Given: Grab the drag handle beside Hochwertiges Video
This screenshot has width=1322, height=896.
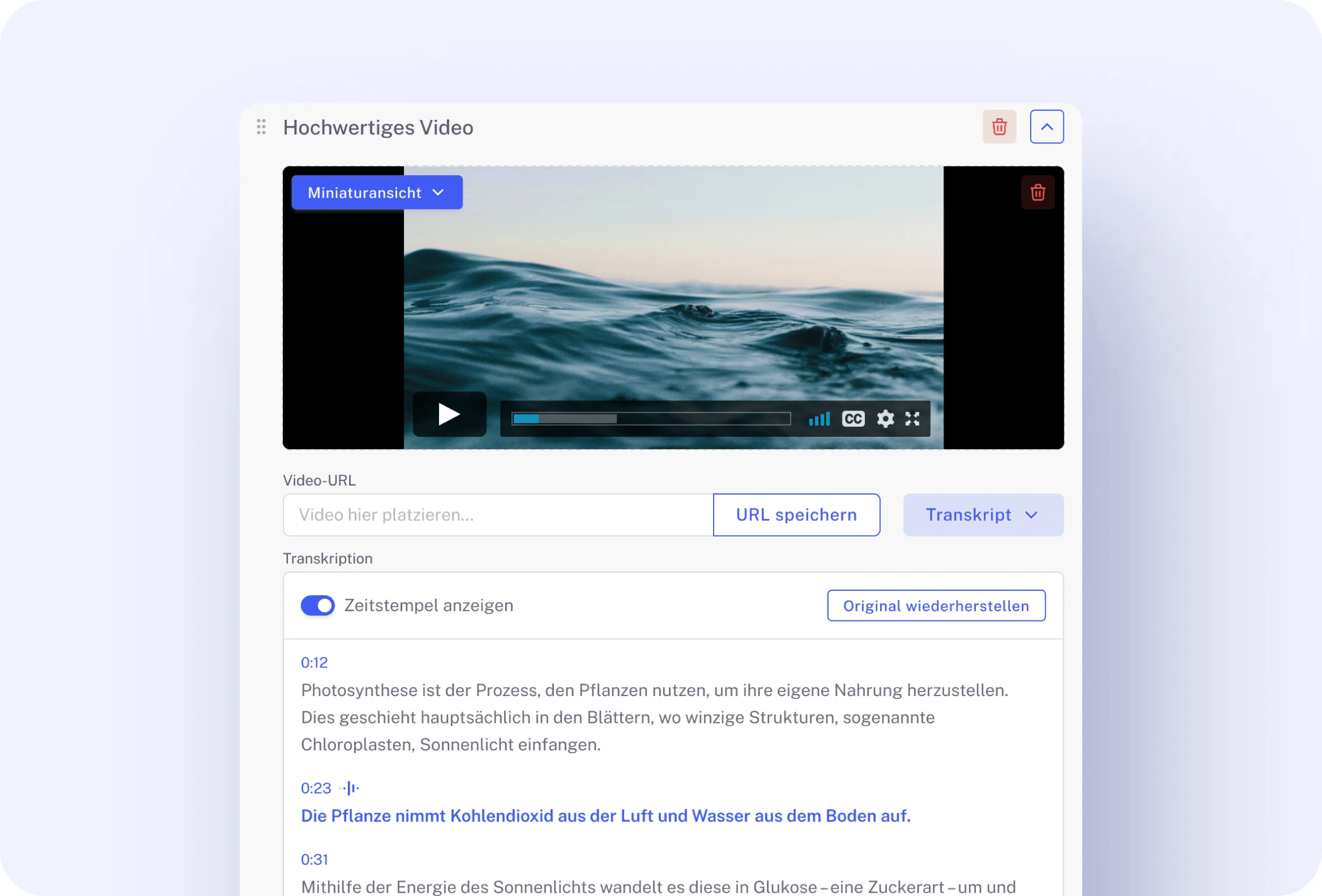Looking at the screenshot, I should [261, 127].
